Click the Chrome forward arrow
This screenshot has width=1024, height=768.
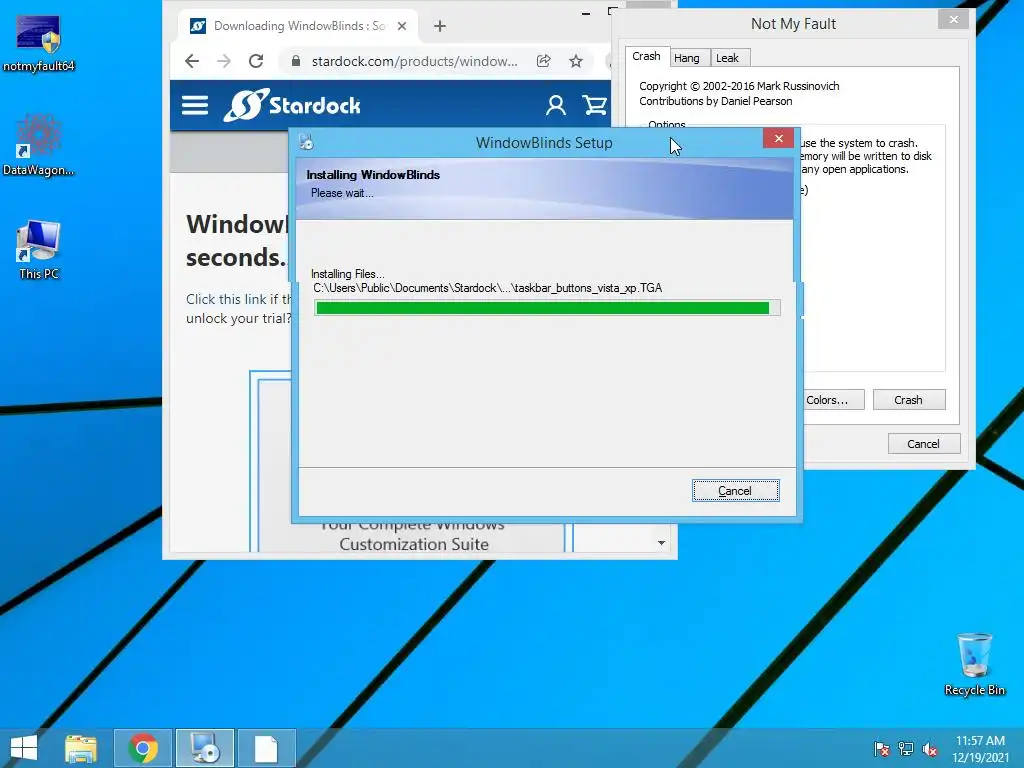click(224, 61)
